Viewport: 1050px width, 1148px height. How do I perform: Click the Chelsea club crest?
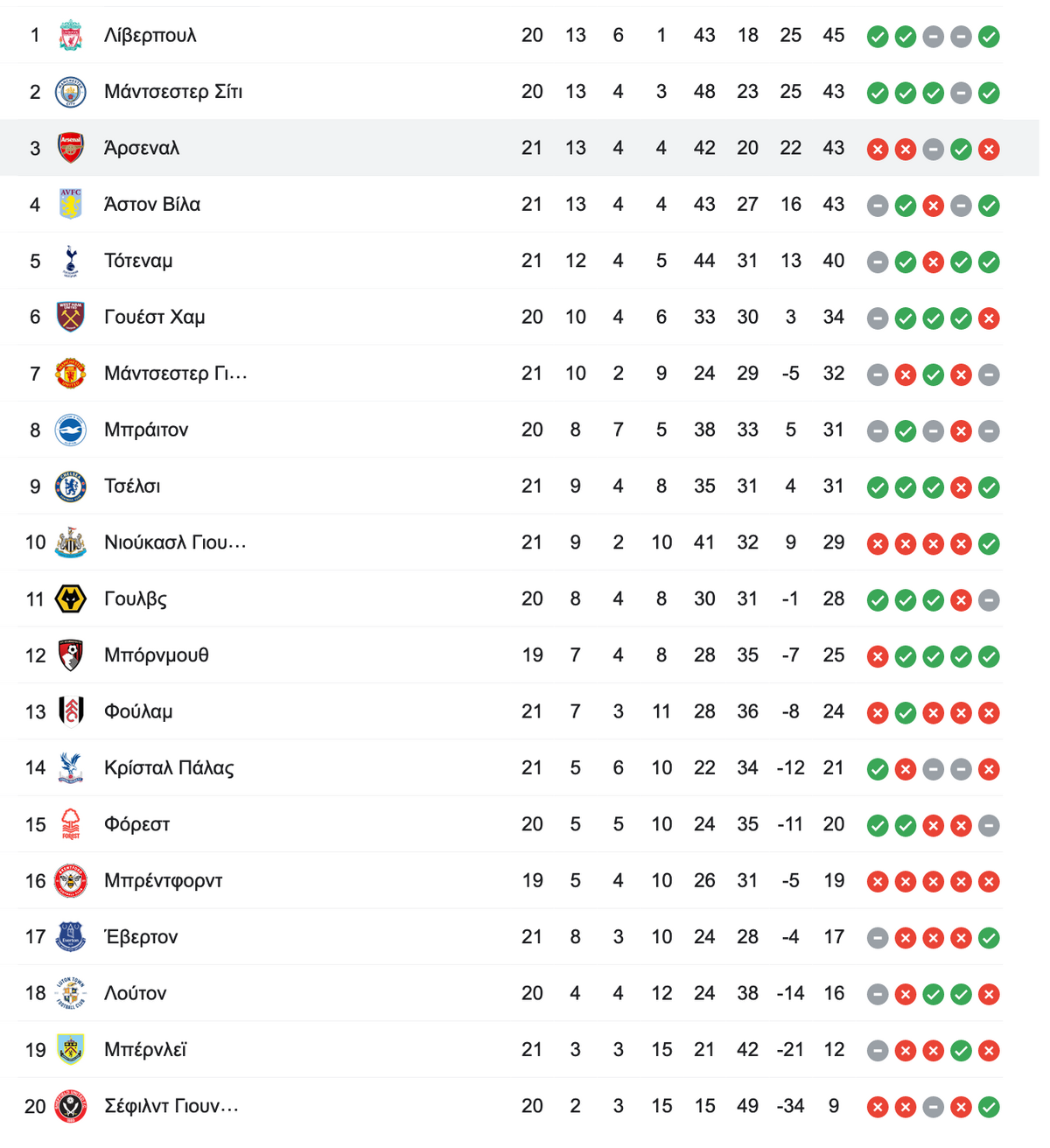pos(71,486)
